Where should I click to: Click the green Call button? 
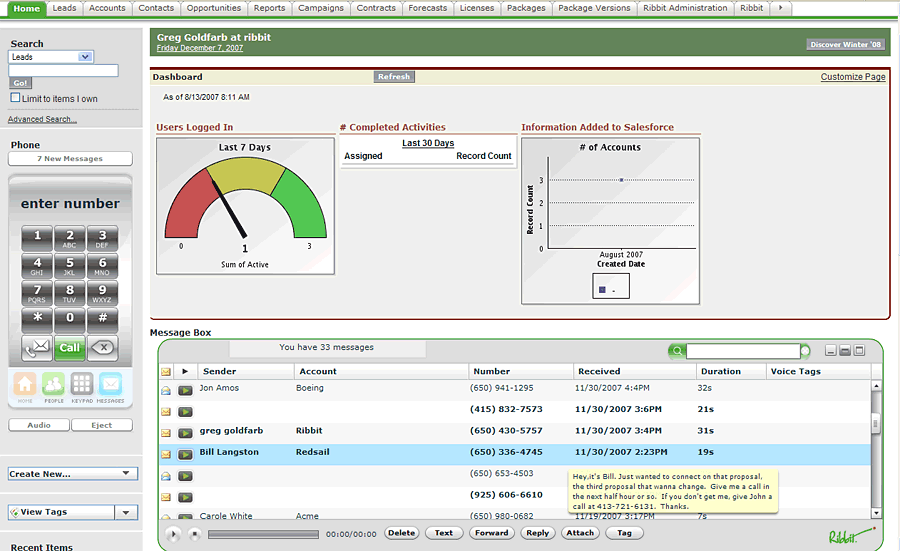click(x=69, y=348)
